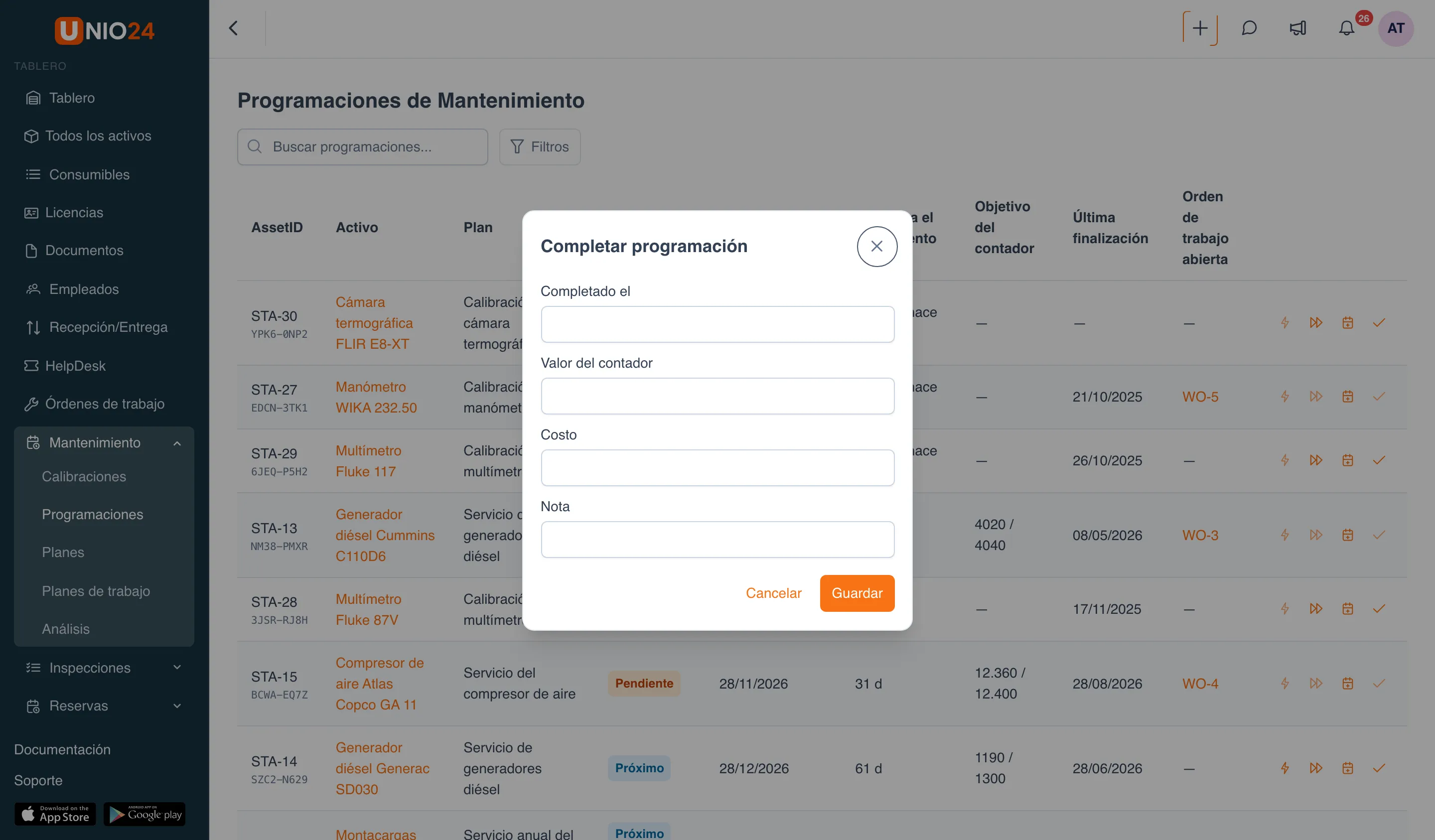Image resolution: width=1435 pixels, height=840 pixels.
Task: Open Planes de trabajo submenu item
Action: pos(96,591)
